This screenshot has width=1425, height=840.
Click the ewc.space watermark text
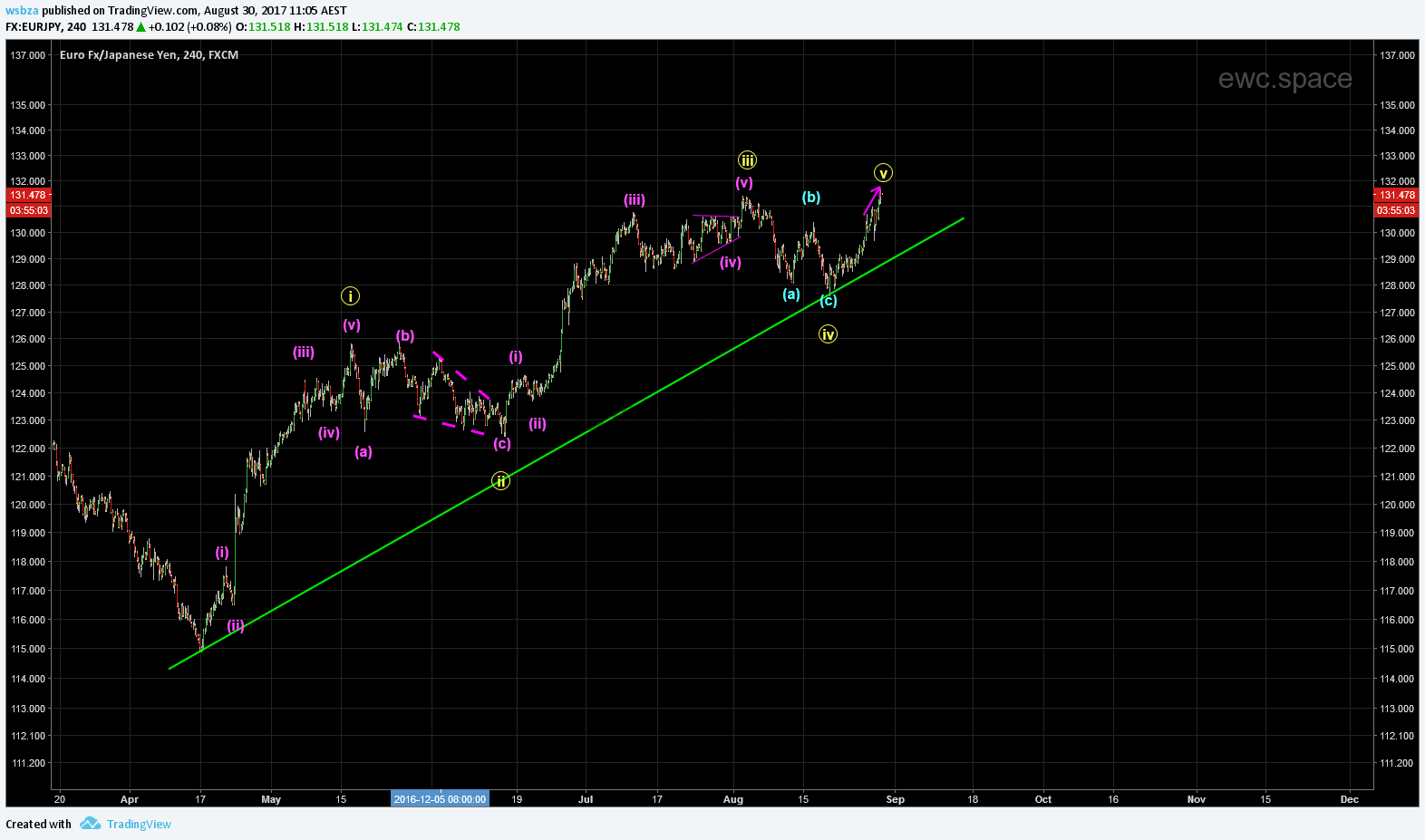pos(1284,79)
